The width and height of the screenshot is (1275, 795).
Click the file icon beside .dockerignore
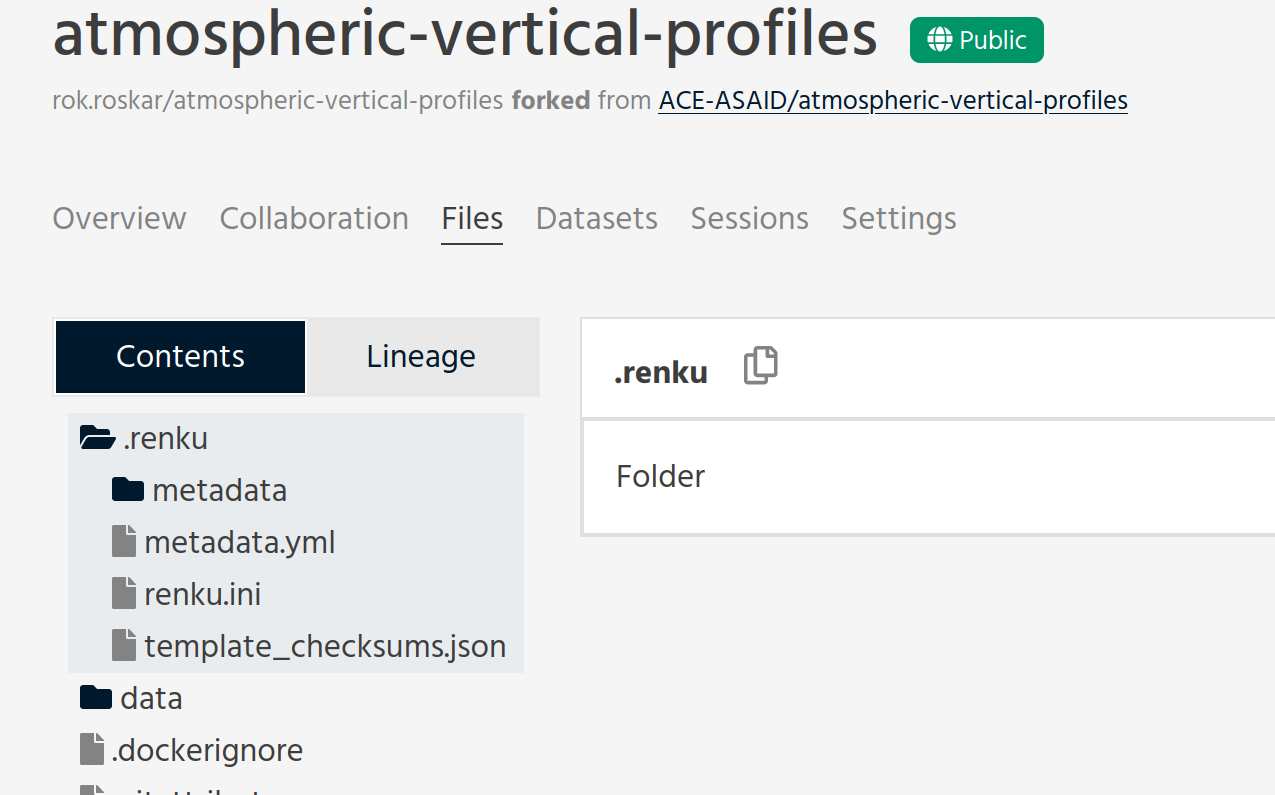click(92, 749)
